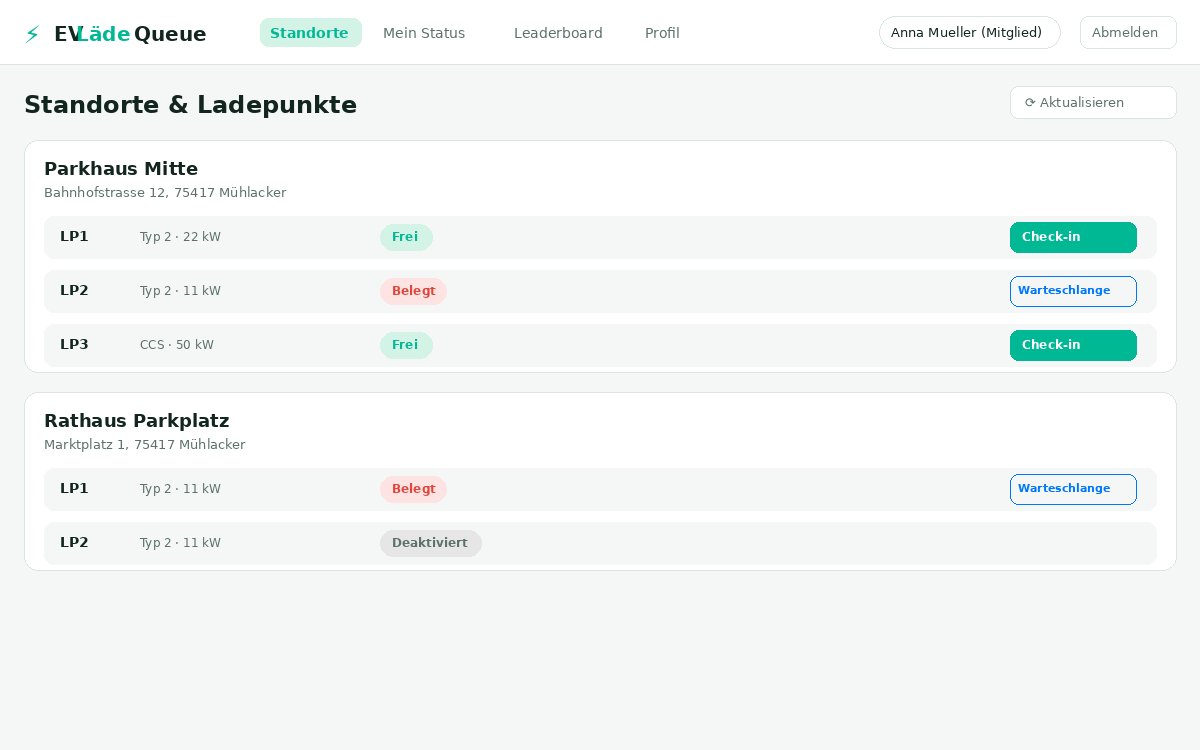Click Typ 2 · 11 kW in Rathaus LP1 row
Image resolution: width=1200 pixels, height=750 pixels.
pos(180,489)
